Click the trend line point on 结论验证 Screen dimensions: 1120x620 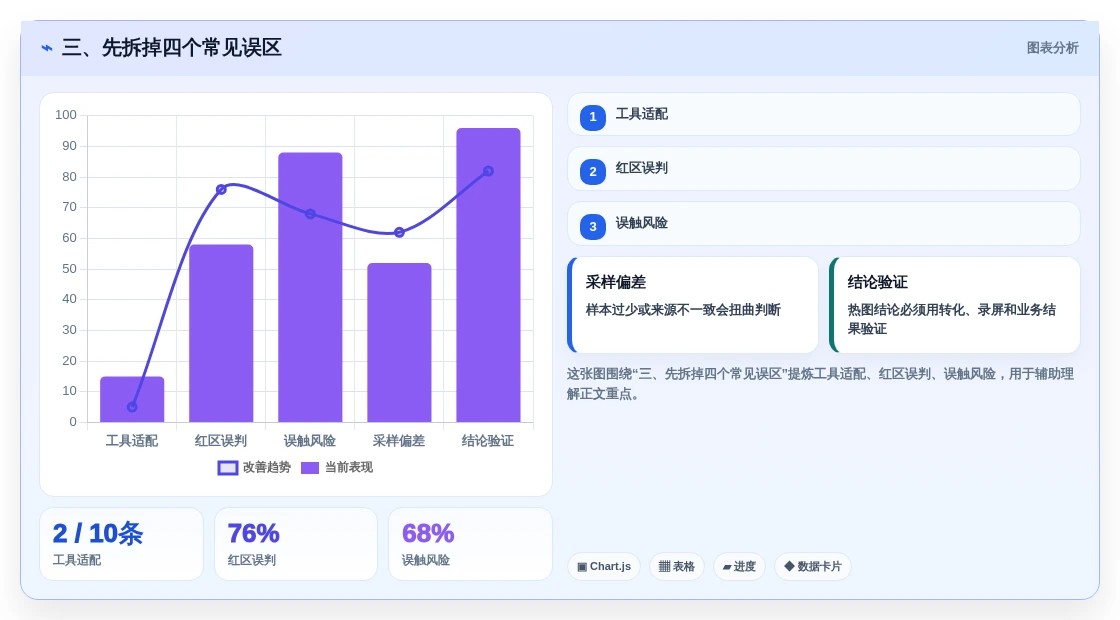[489, 171]
